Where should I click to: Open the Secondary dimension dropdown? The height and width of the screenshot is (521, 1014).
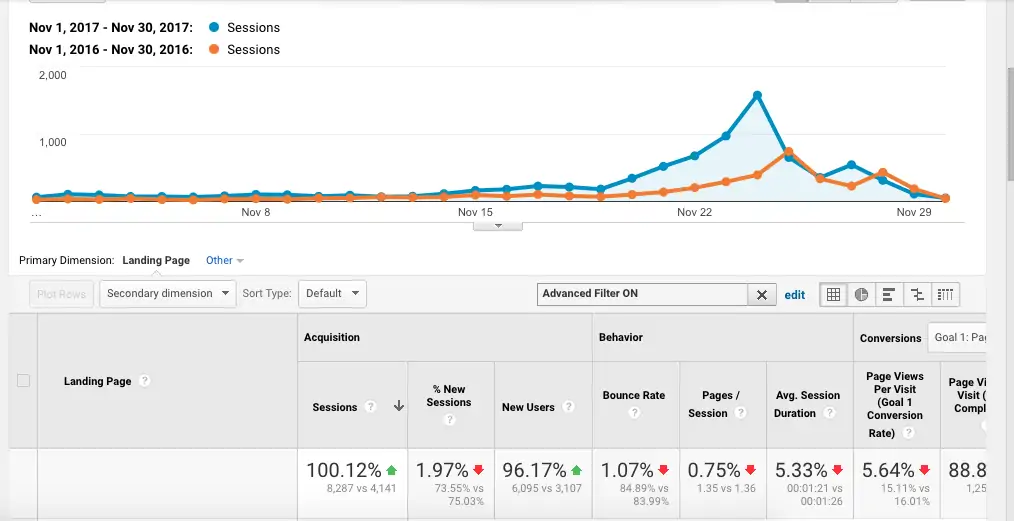pos(168,293)
